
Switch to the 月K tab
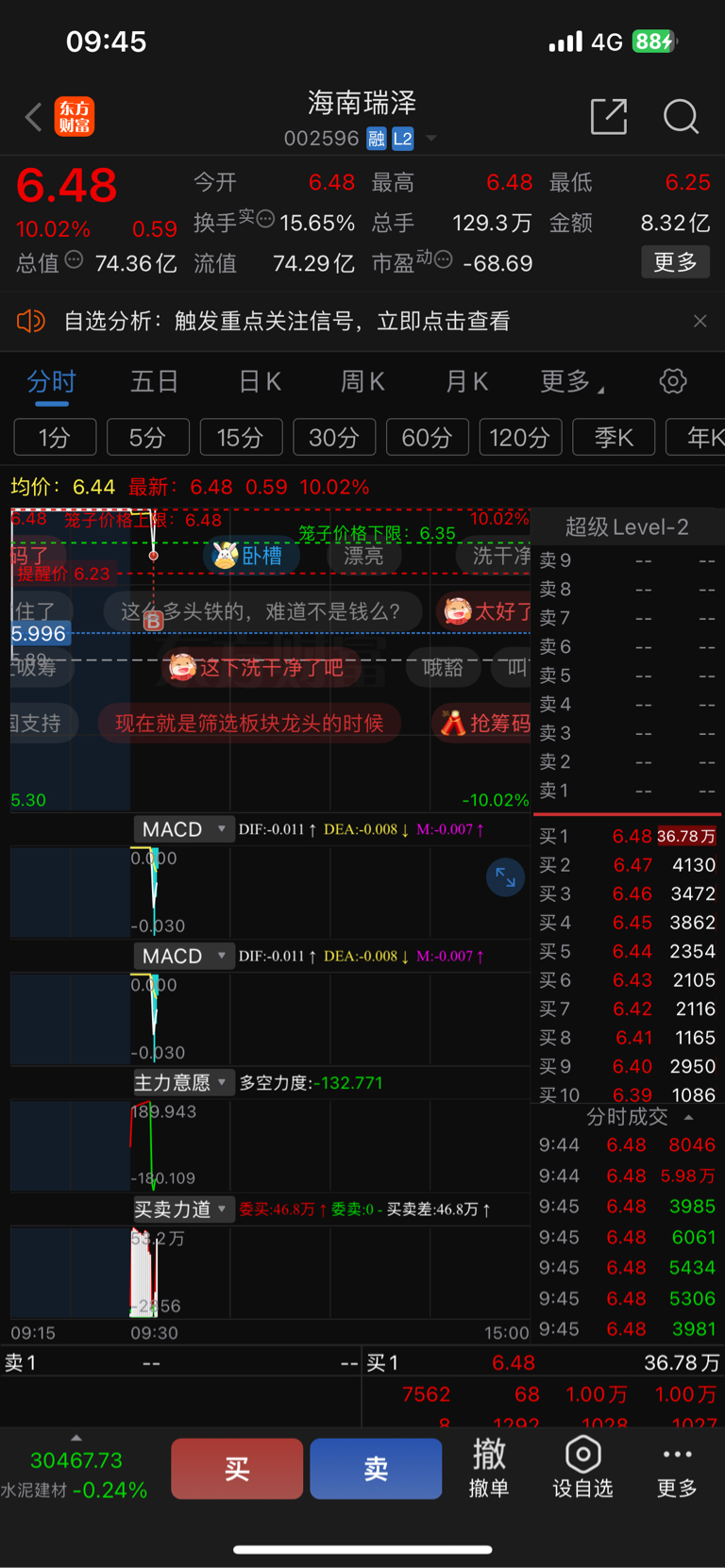pyautogui.click(x=466, y=382)
